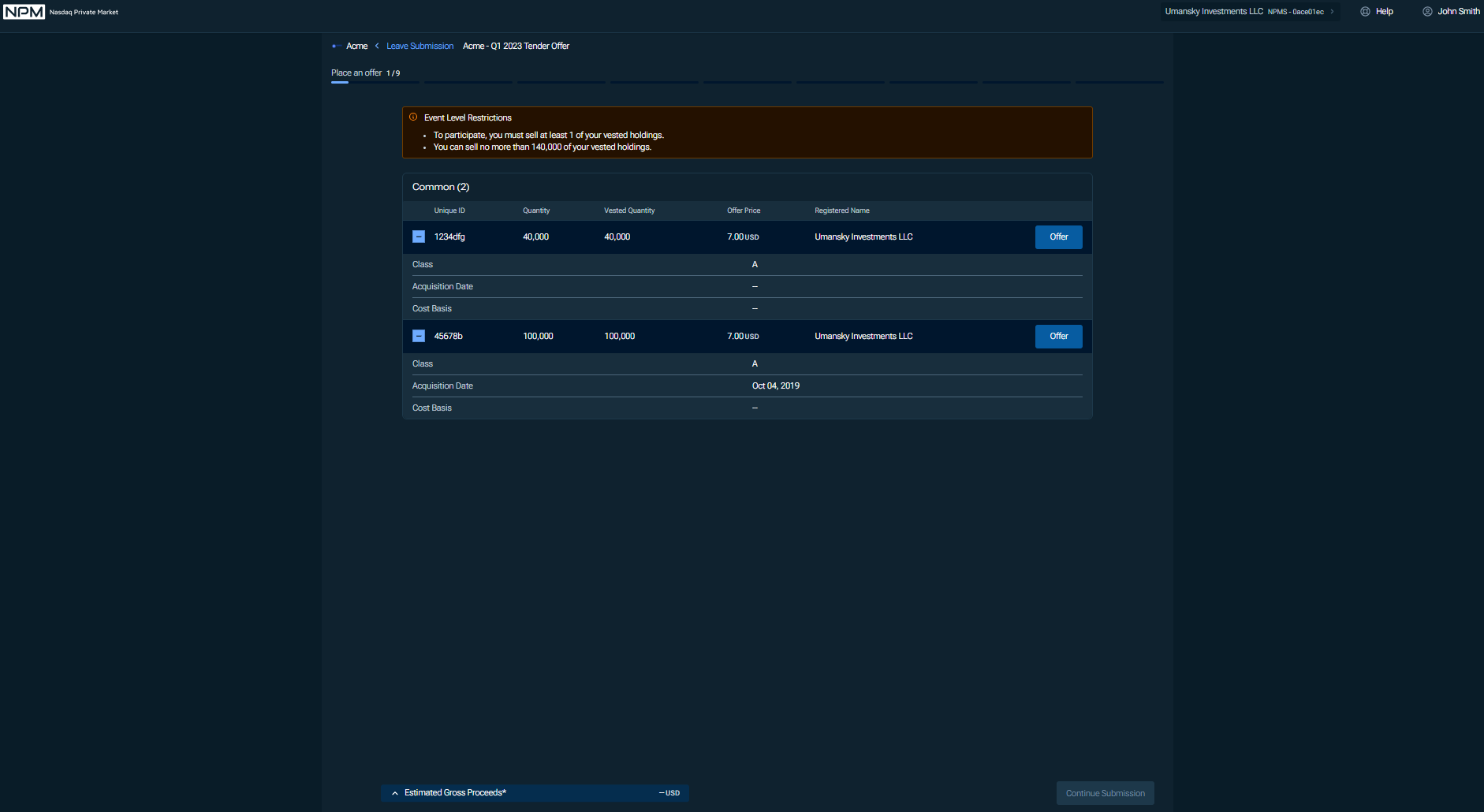This screenshot has width=1484, height=812.
Task: Click the Cost Basis row under 1234dfg
Action: point(747,309)
